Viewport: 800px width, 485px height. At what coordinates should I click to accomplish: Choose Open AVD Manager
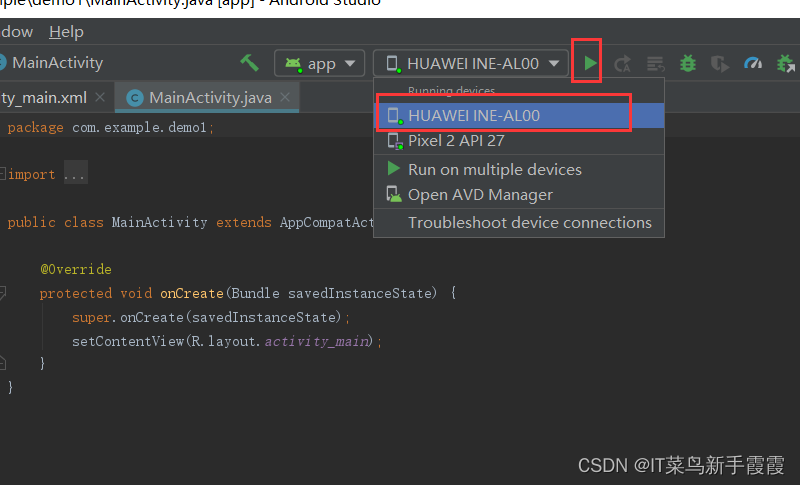pyautogui.click(x=519, y=195)
